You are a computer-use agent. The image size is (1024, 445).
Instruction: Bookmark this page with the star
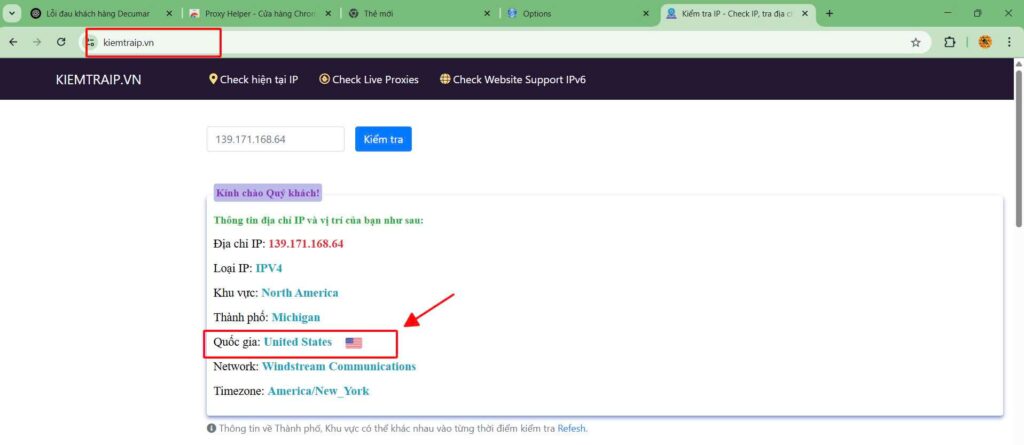pyautogui.click(x=916, y=42)
